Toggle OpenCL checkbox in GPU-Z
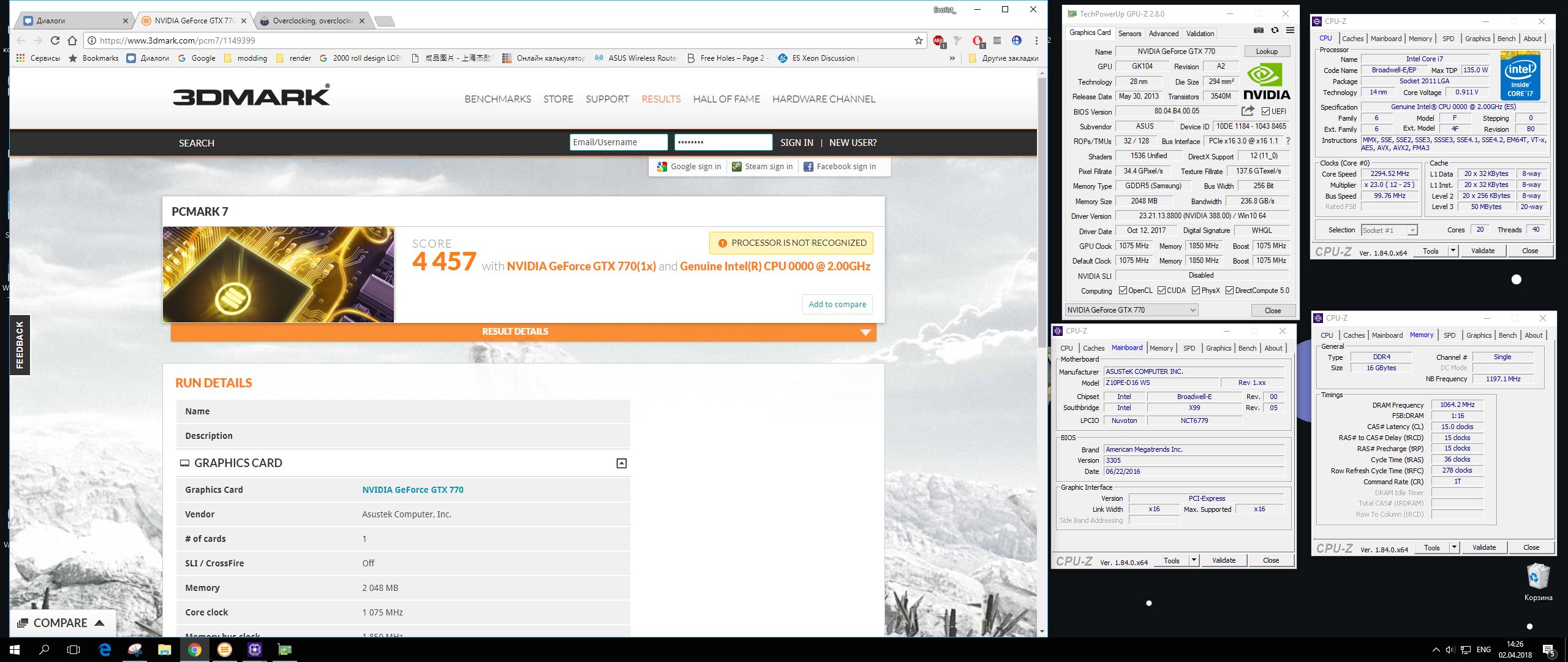Image resolution: width=1568 pixels, height=662 pixels. tap(1123, 291)
